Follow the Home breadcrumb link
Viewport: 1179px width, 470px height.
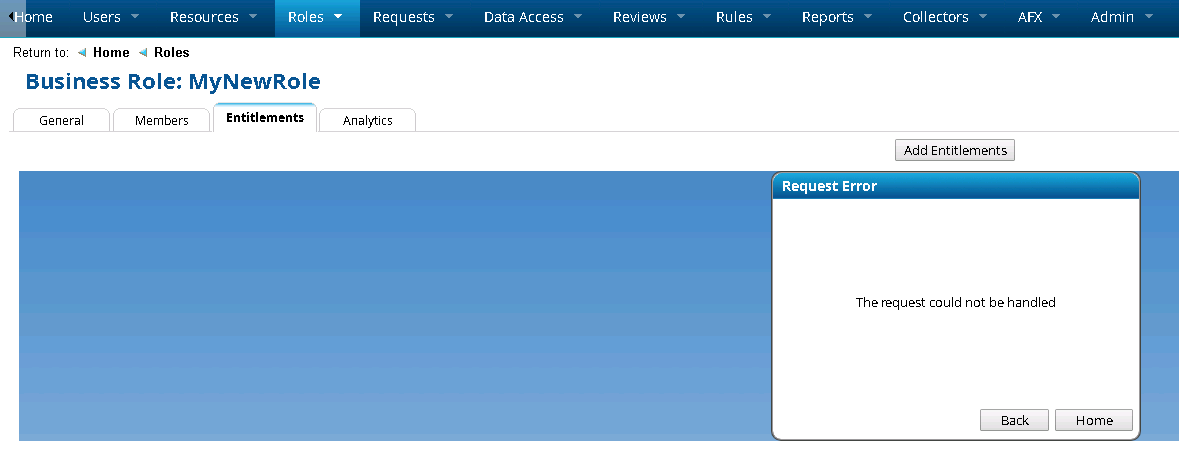pyautogui.click(x=111, y=52)
